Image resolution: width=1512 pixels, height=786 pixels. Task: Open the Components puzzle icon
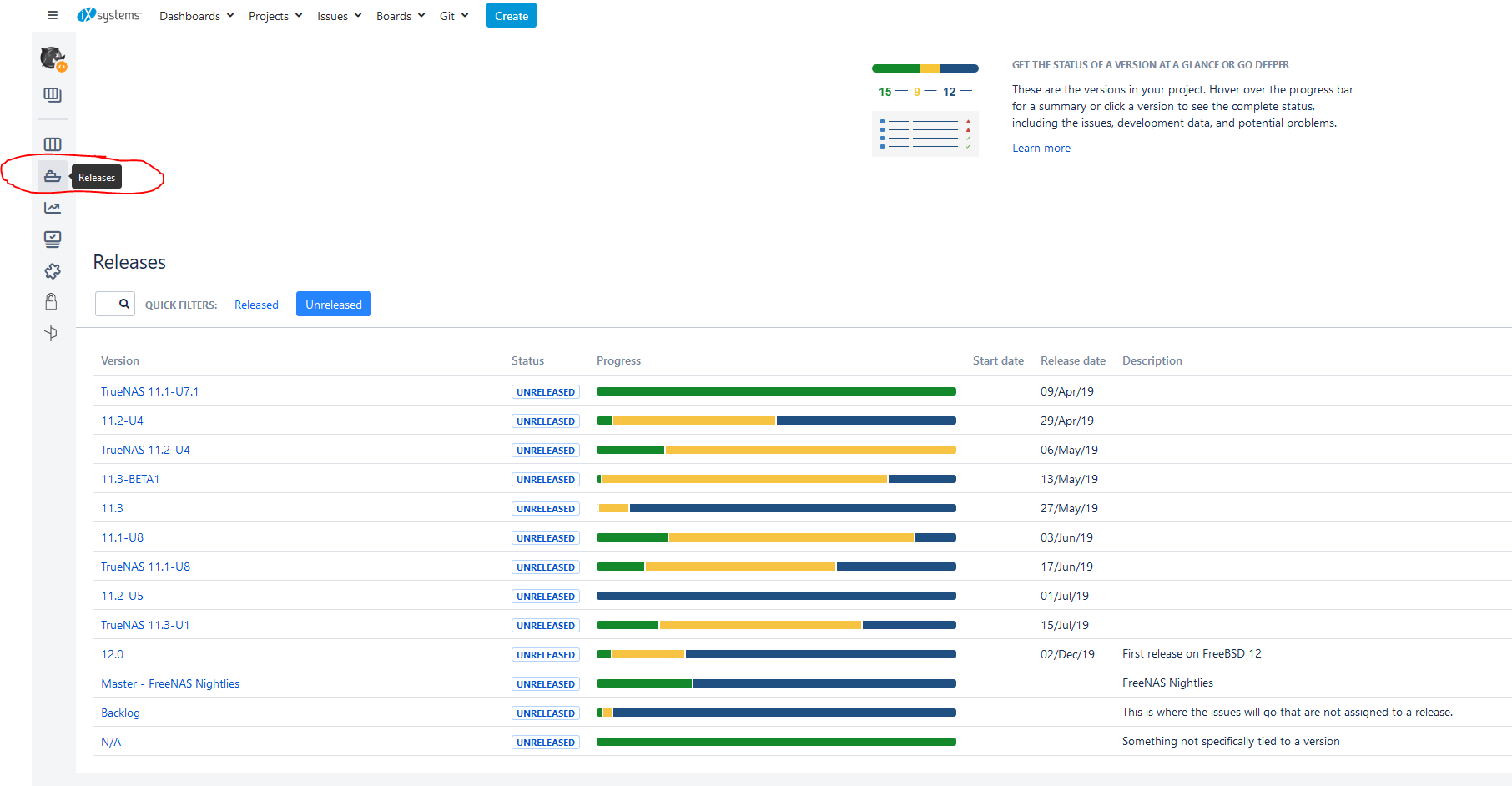(x=53, y=271)
